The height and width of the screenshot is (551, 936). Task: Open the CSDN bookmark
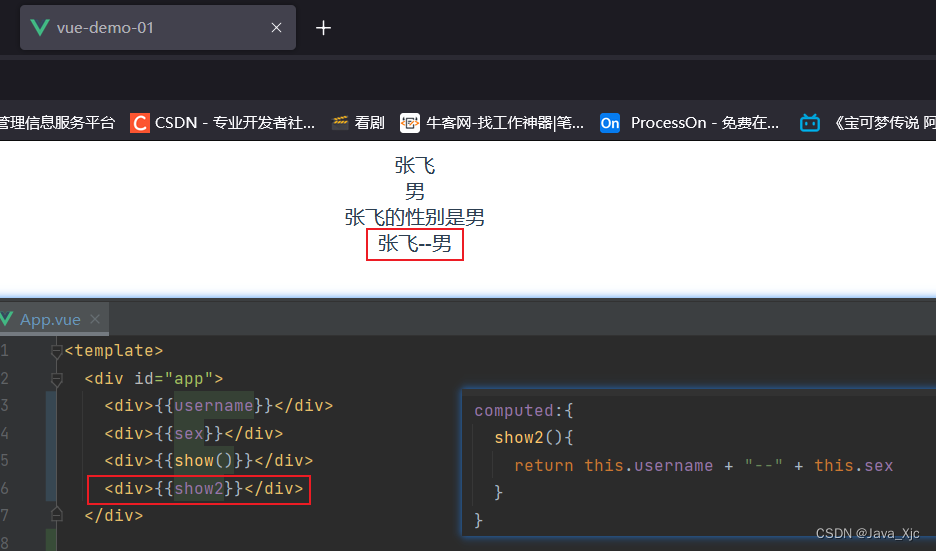(x=223, y=123)
